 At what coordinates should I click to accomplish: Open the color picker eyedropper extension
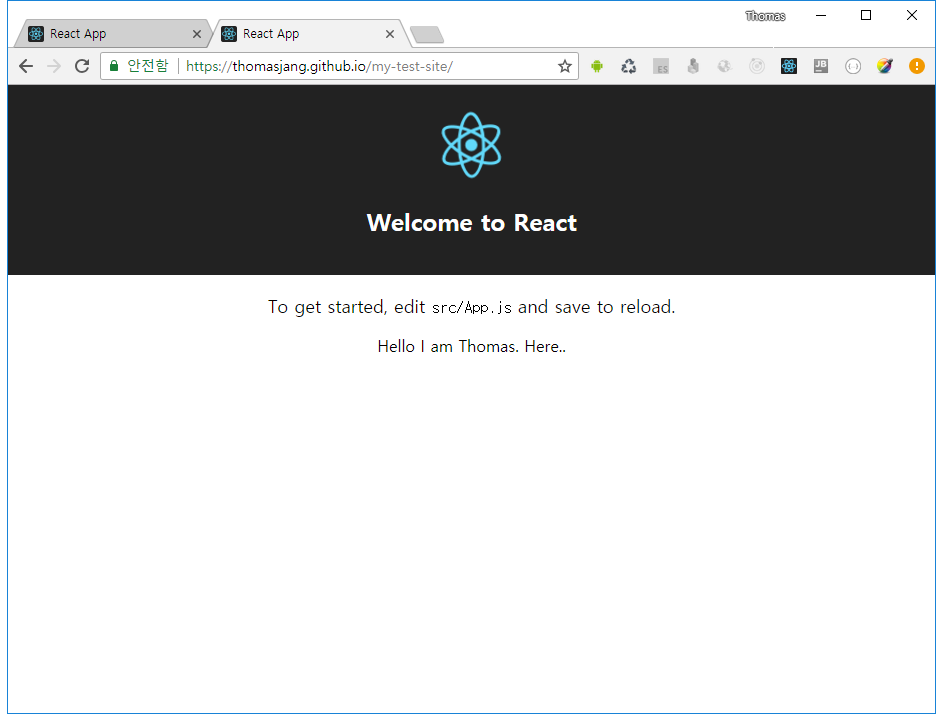885,66
